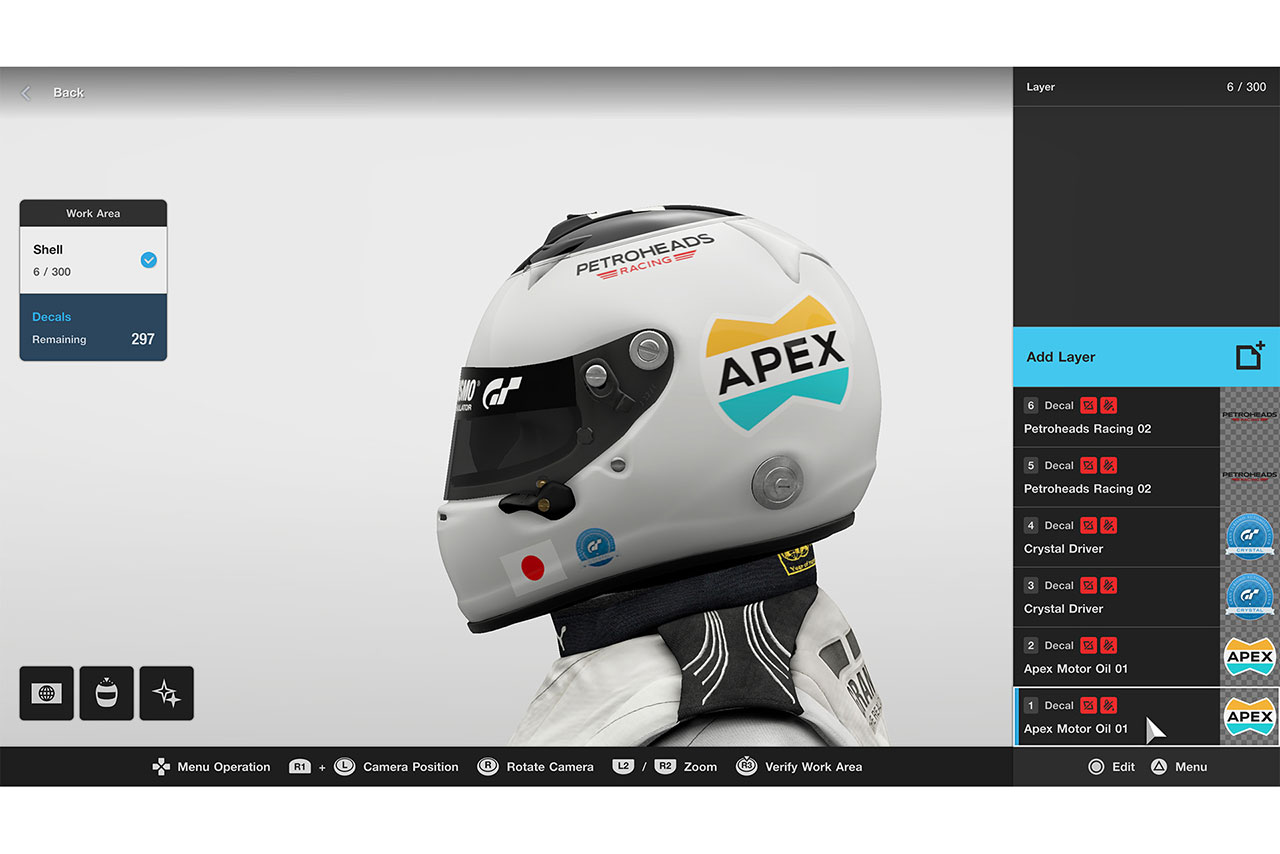Toggle the hide decal icon on layer 6 Petroheads Racing 02
1280x854 pixels.
click(1088, 405)
